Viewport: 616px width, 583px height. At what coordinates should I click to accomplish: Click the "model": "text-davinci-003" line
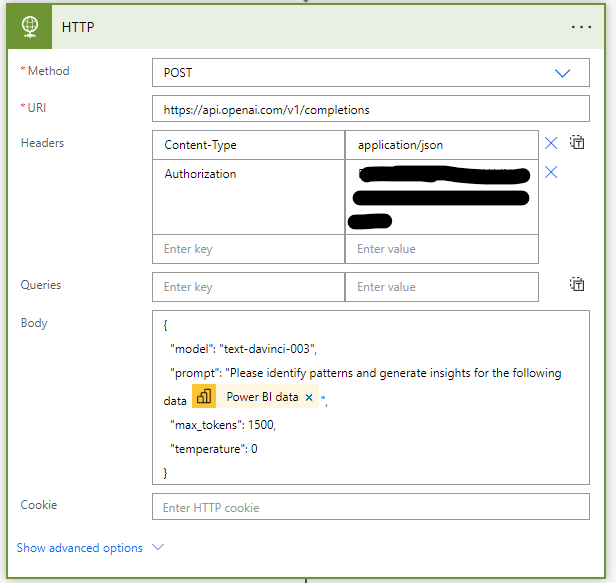tap(244, 349)
